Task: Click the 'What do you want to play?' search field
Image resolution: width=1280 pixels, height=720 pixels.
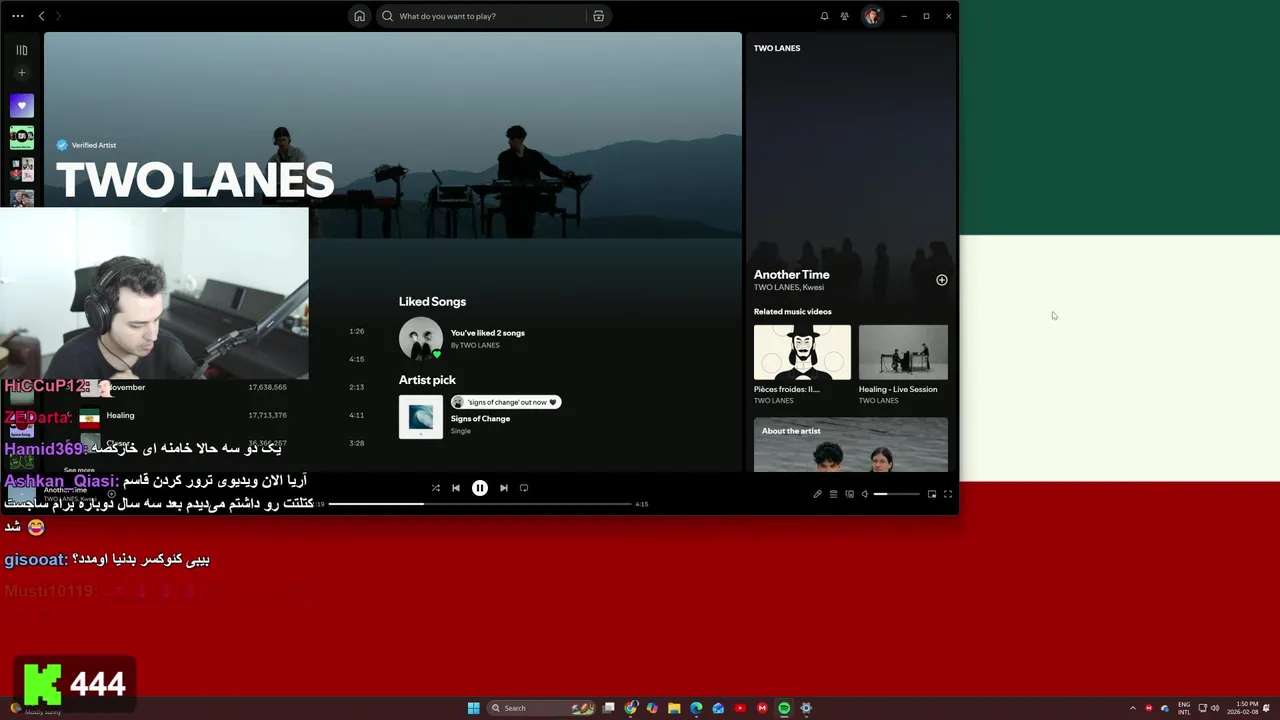Action: 480,16
